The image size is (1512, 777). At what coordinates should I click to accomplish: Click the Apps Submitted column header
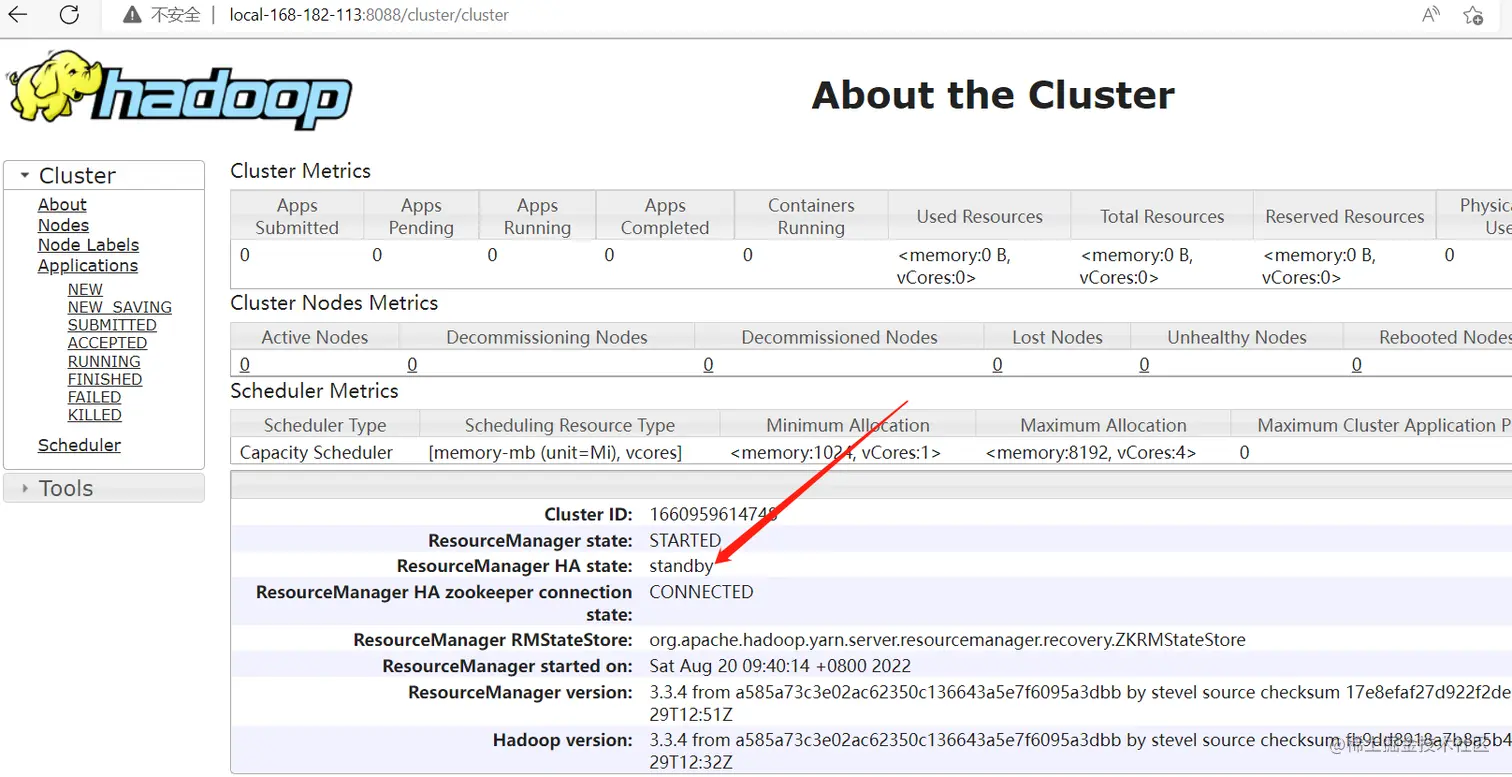click(297, 216)
